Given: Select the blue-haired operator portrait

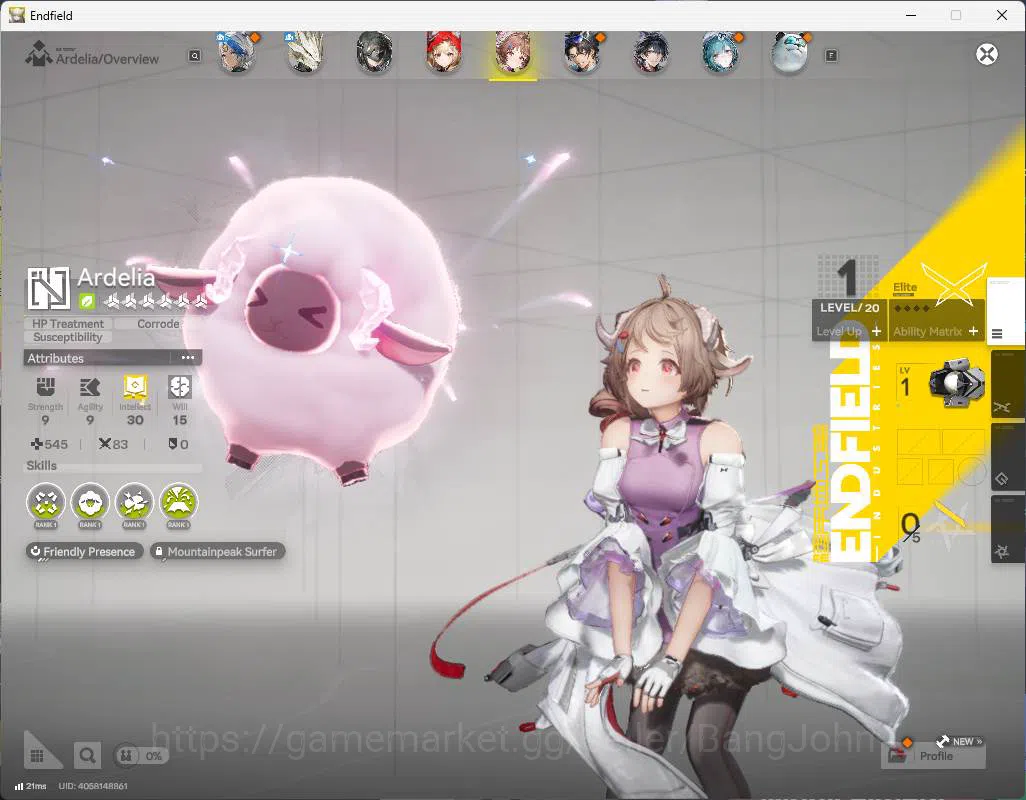Looking at the screenshot, I should 236,53.
